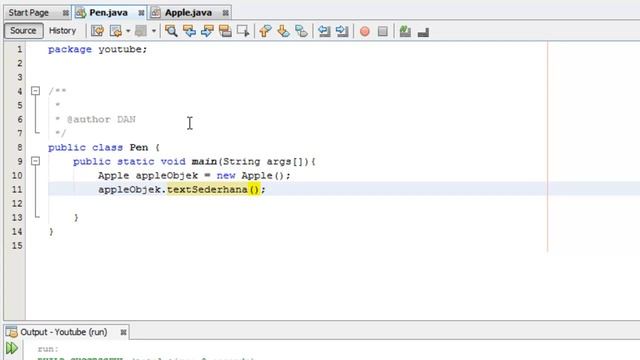Click the Pen.java file icon in tab
This screenshot has height=360, width=640.
coord(81,13)
